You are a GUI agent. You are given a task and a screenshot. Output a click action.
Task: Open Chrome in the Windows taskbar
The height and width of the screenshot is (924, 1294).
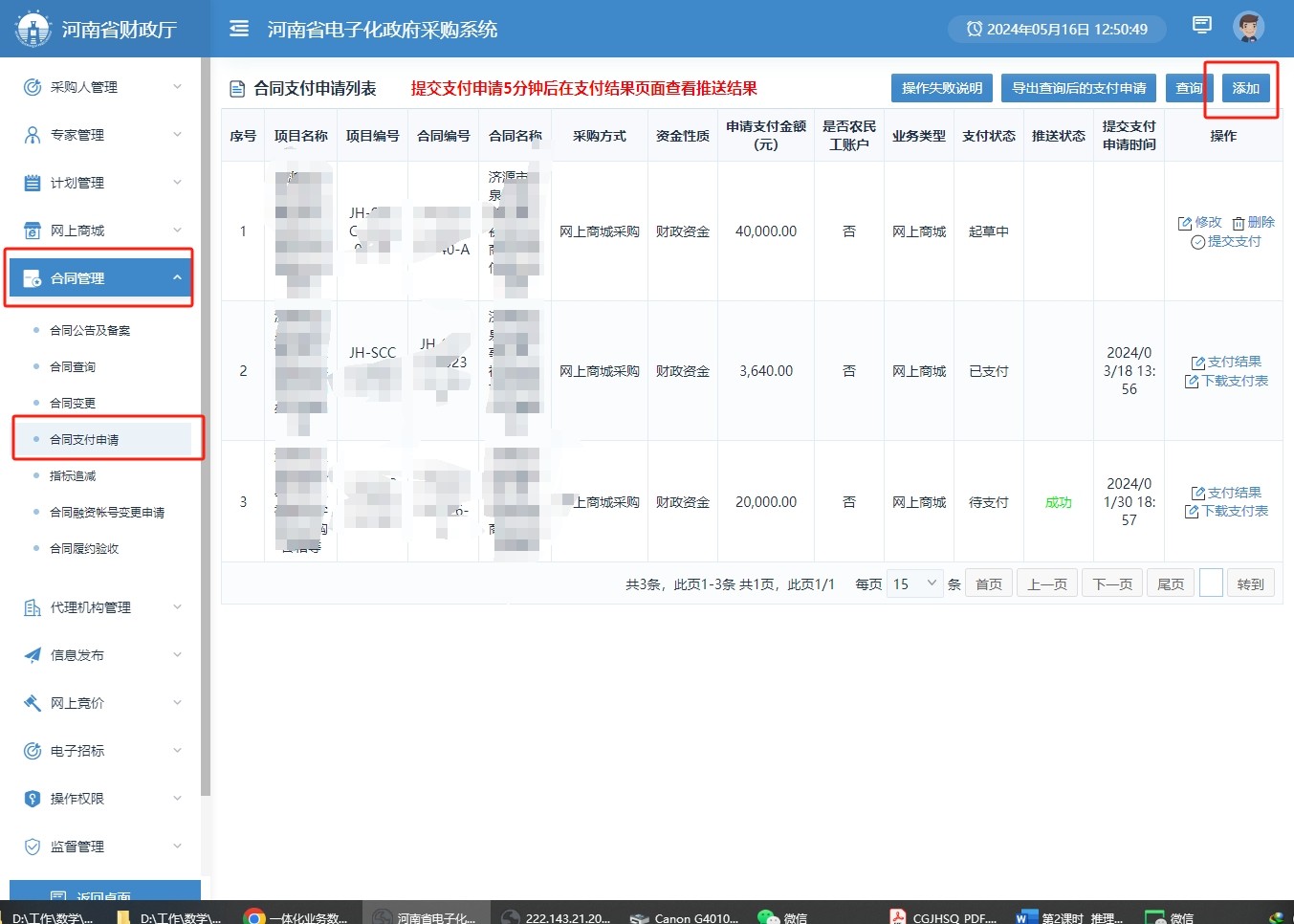[x=254, y=917]
